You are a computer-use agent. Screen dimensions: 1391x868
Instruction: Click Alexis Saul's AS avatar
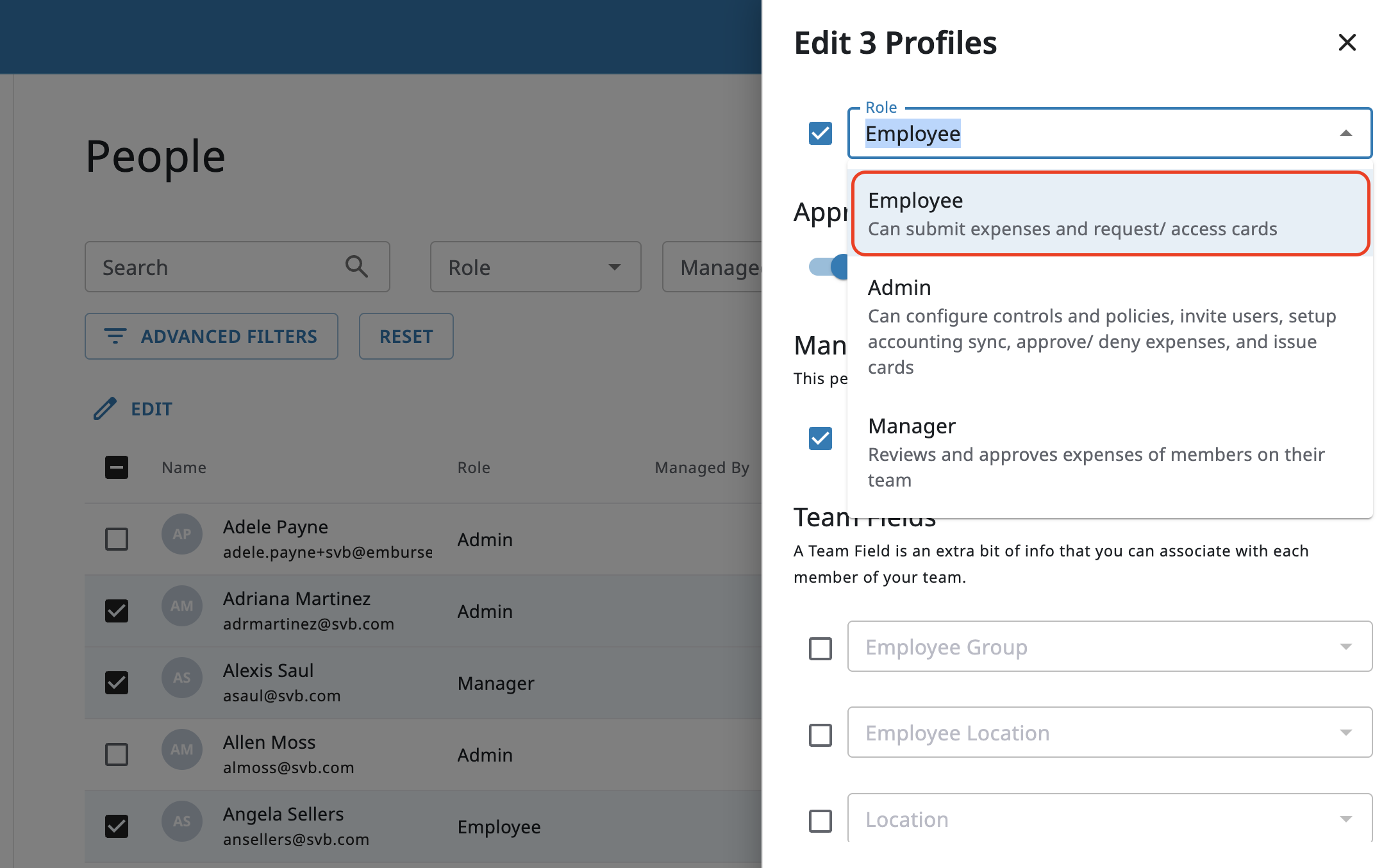(181, 678)
